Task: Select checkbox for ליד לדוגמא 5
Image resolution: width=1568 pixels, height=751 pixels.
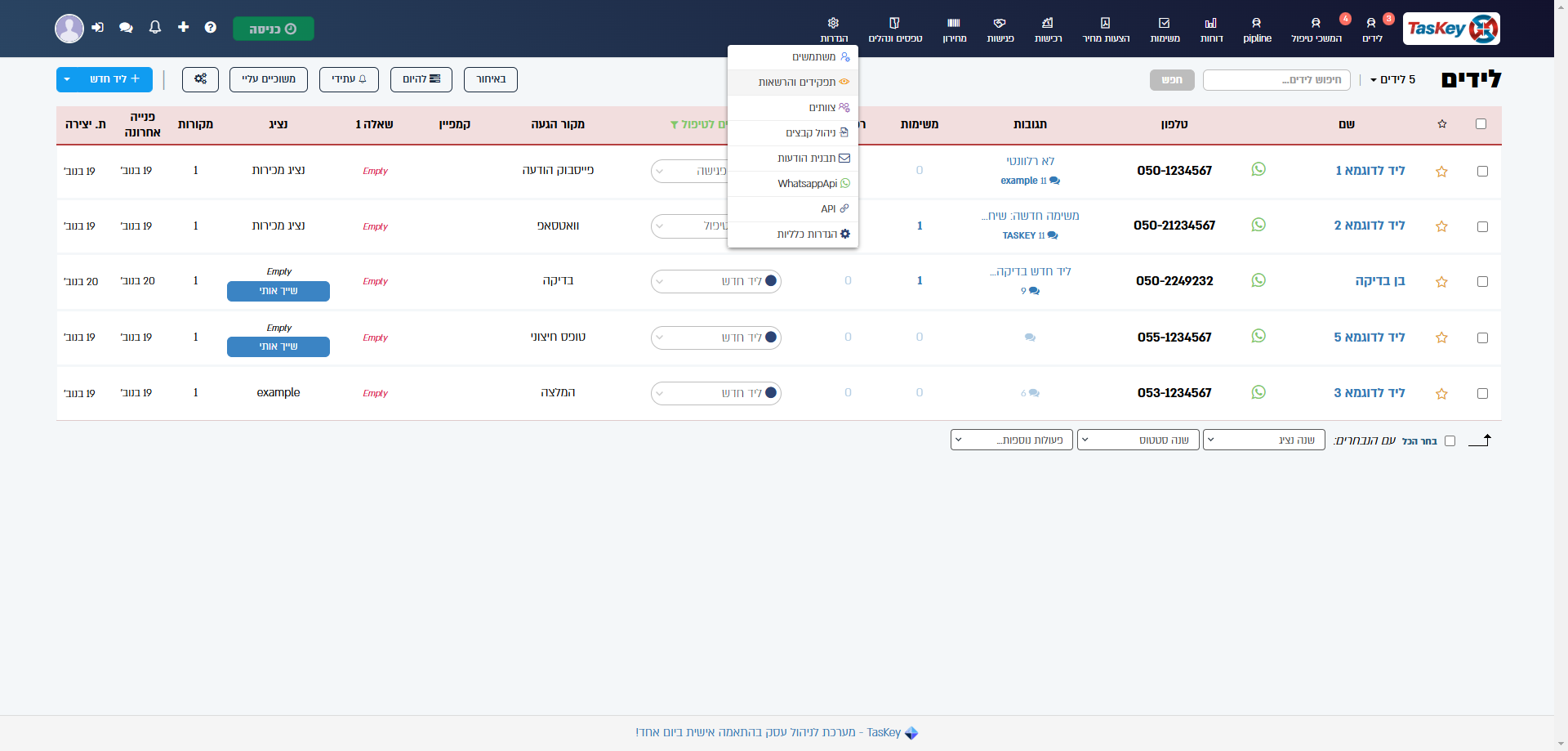Action: tap(1482, 338)
